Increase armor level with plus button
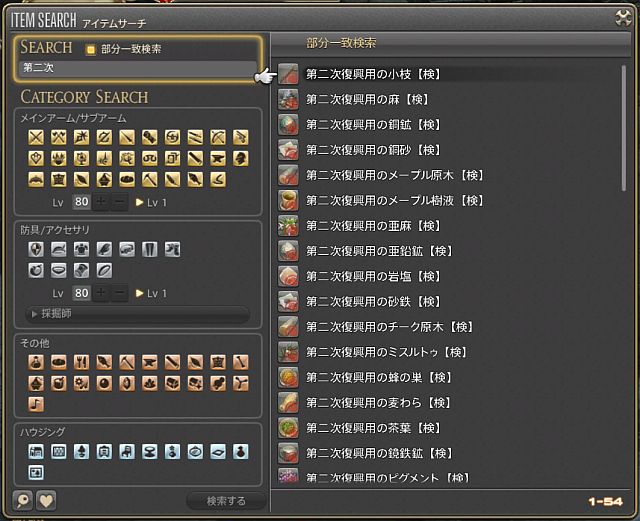 [x=101, y=293]
